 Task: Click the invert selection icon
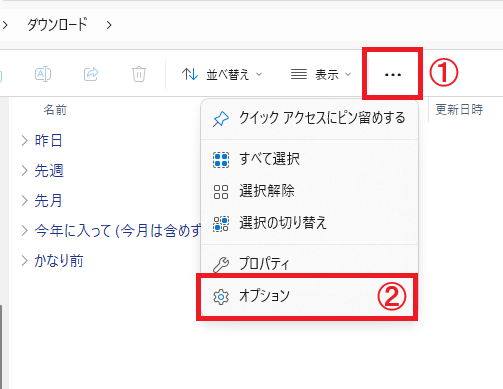tap(221, 224)
